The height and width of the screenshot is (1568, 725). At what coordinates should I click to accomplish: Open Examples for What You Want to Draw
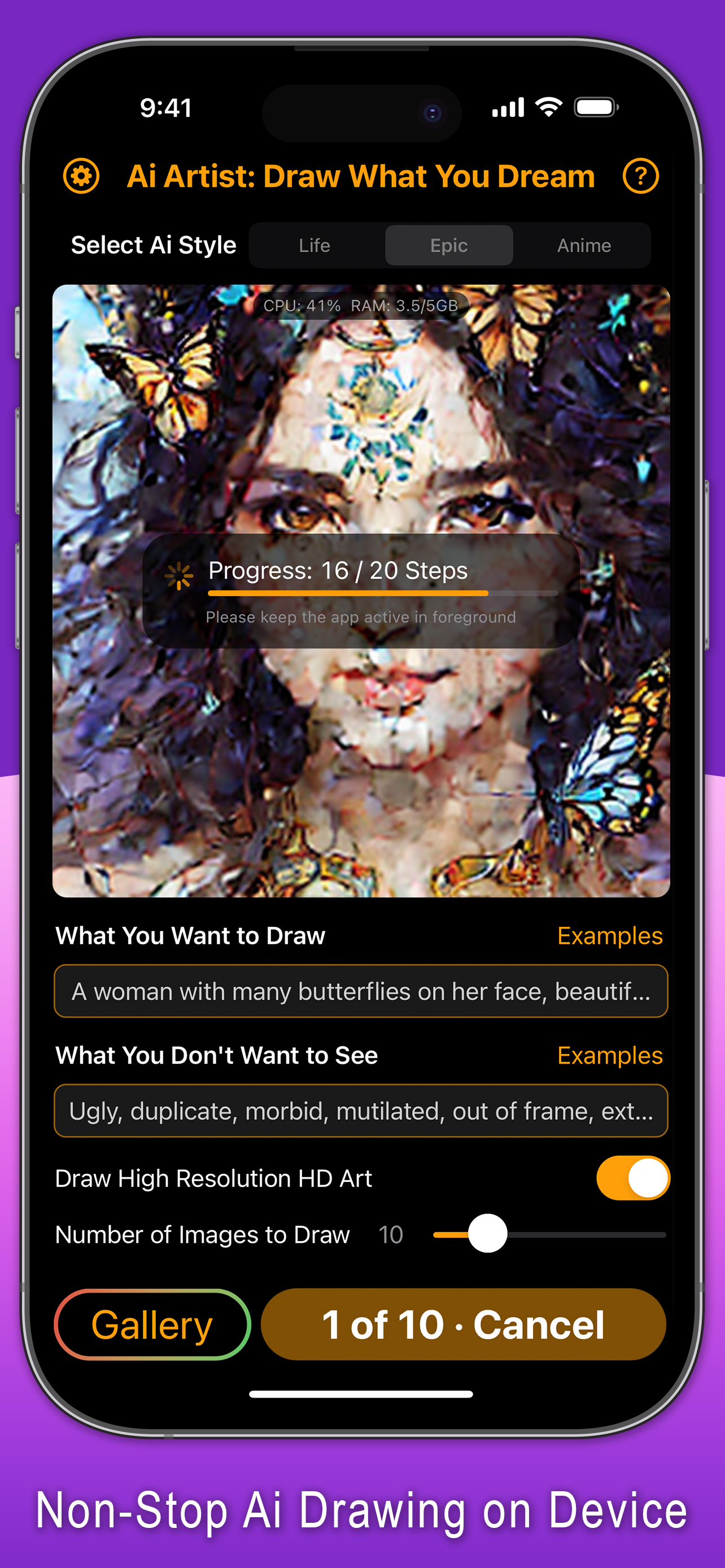610,936
